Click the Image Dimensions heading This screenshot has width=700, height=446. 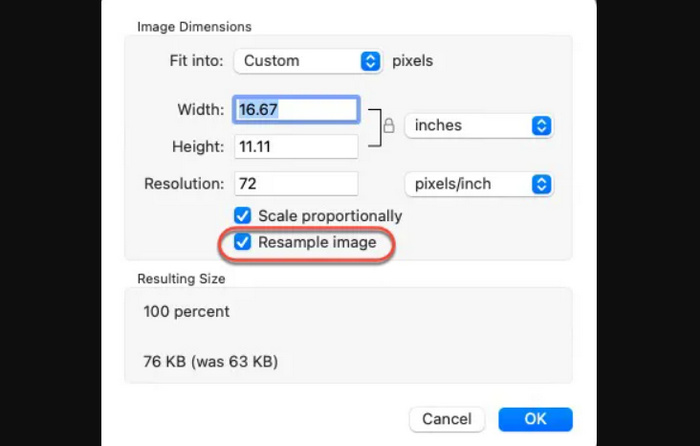click(x=194, y=27)
